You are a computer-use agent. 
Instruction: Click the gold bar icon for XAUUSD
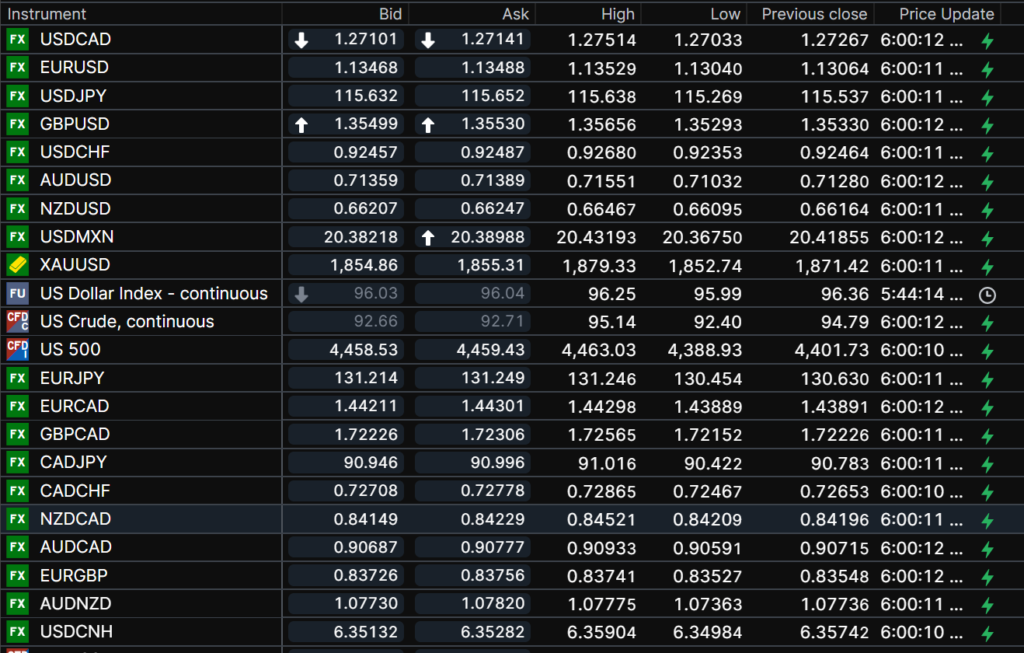(18, 265)
